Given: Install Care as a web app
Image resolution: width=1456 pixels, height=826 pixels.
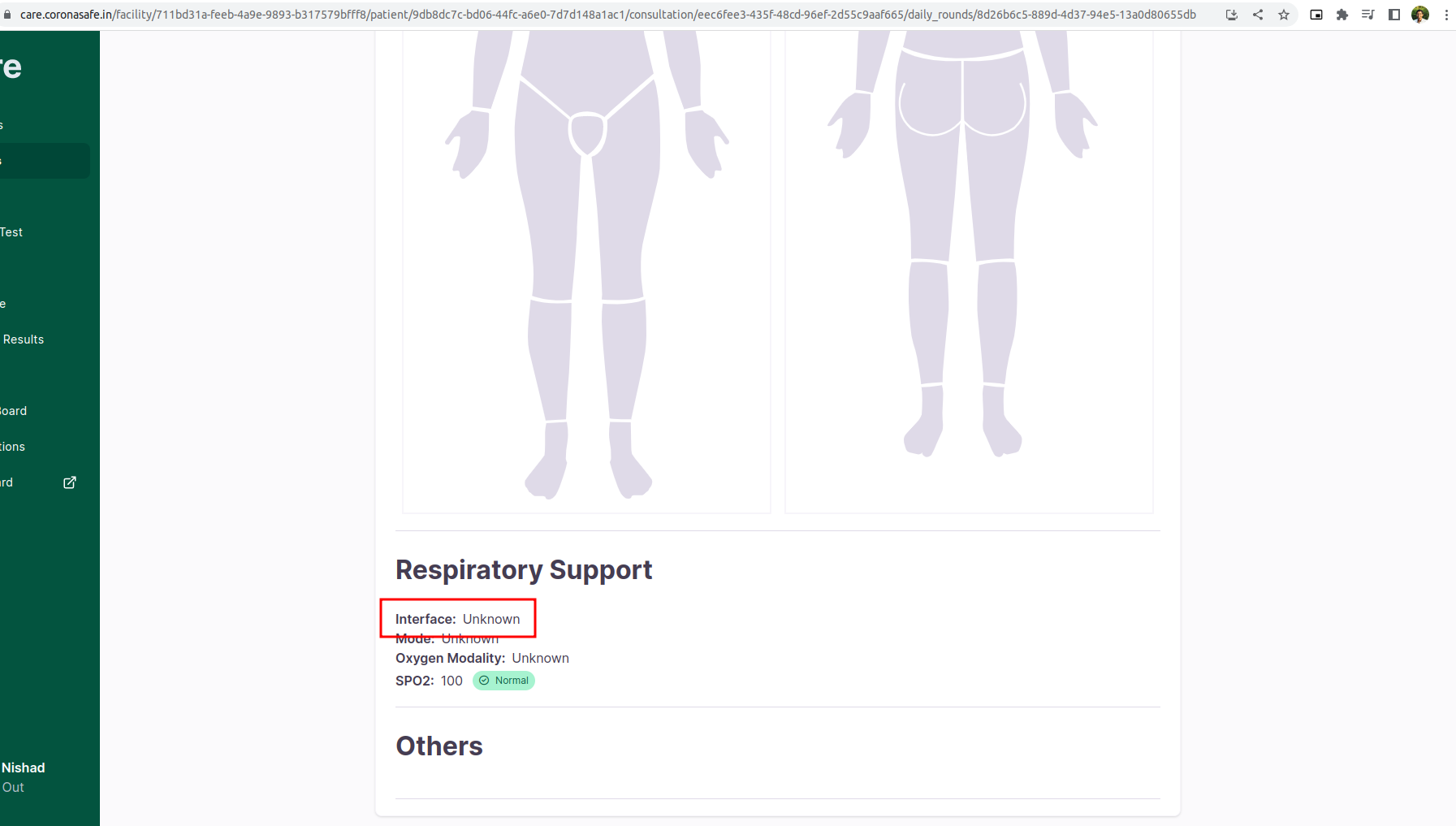Looking at the screenshot, I should click(1233, 14).
